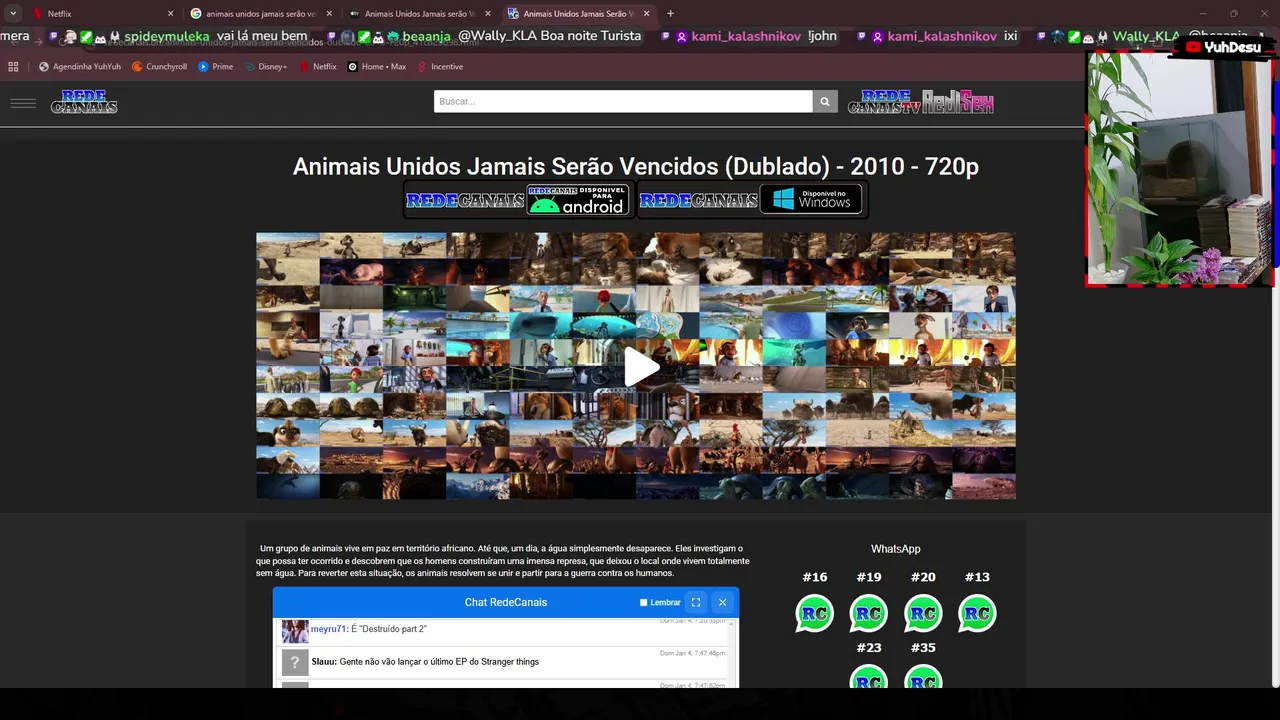
Task: Open the Disney+ bookmark
Action: tap(265, 67)
